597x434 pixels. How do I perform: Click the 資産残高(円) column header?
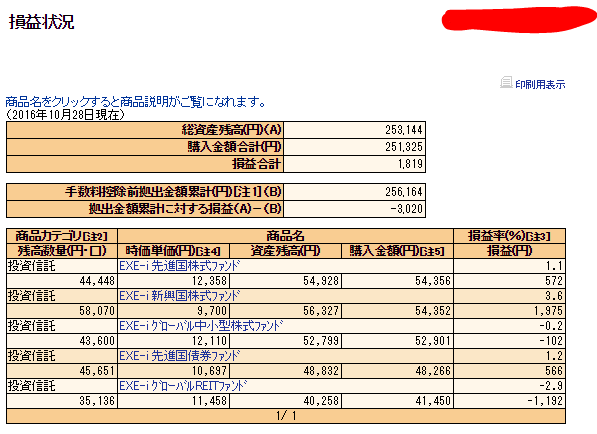point(286,251)
